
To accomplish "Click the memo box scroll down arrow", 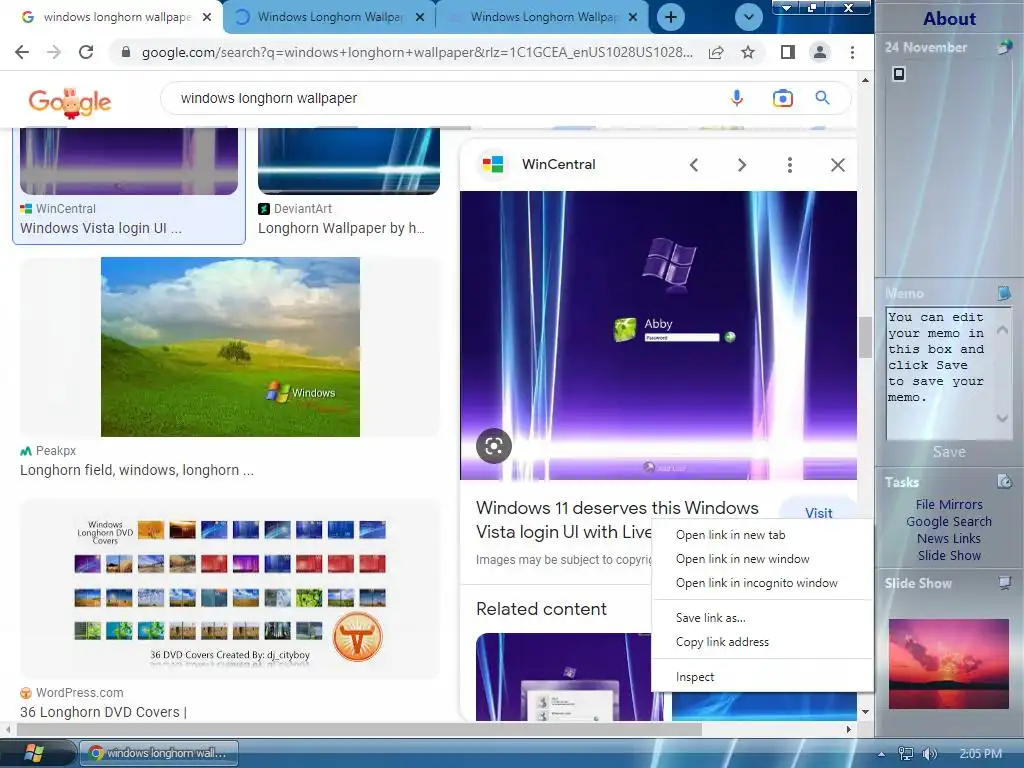I will pyautogui.click(x=1002, y=418).
